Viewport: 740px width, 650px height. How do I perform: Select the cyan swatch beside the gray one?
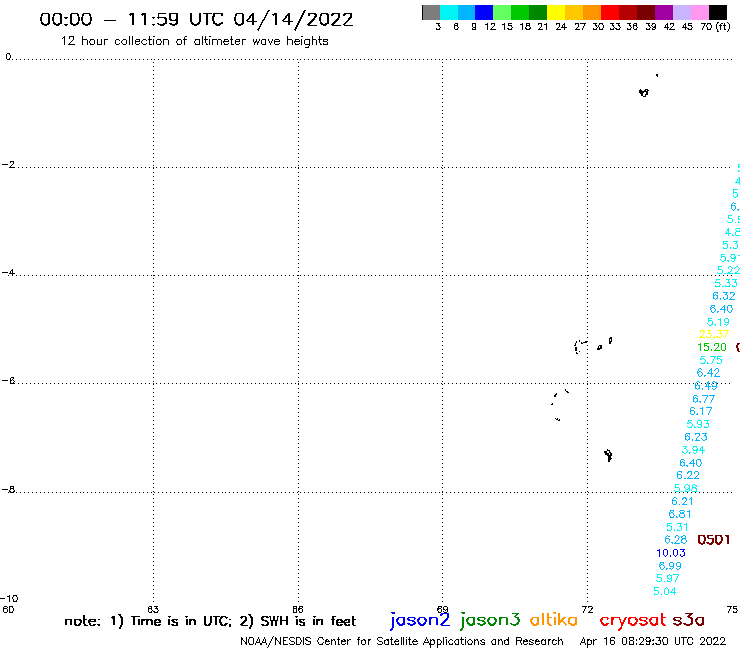tap(449, 12)
